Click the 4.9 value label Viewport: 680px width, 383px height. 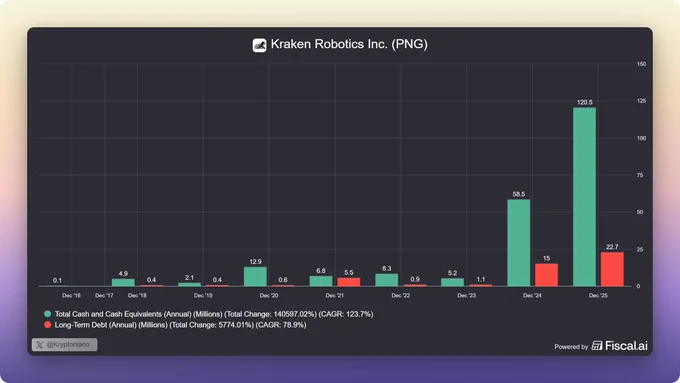coord(123,274)
